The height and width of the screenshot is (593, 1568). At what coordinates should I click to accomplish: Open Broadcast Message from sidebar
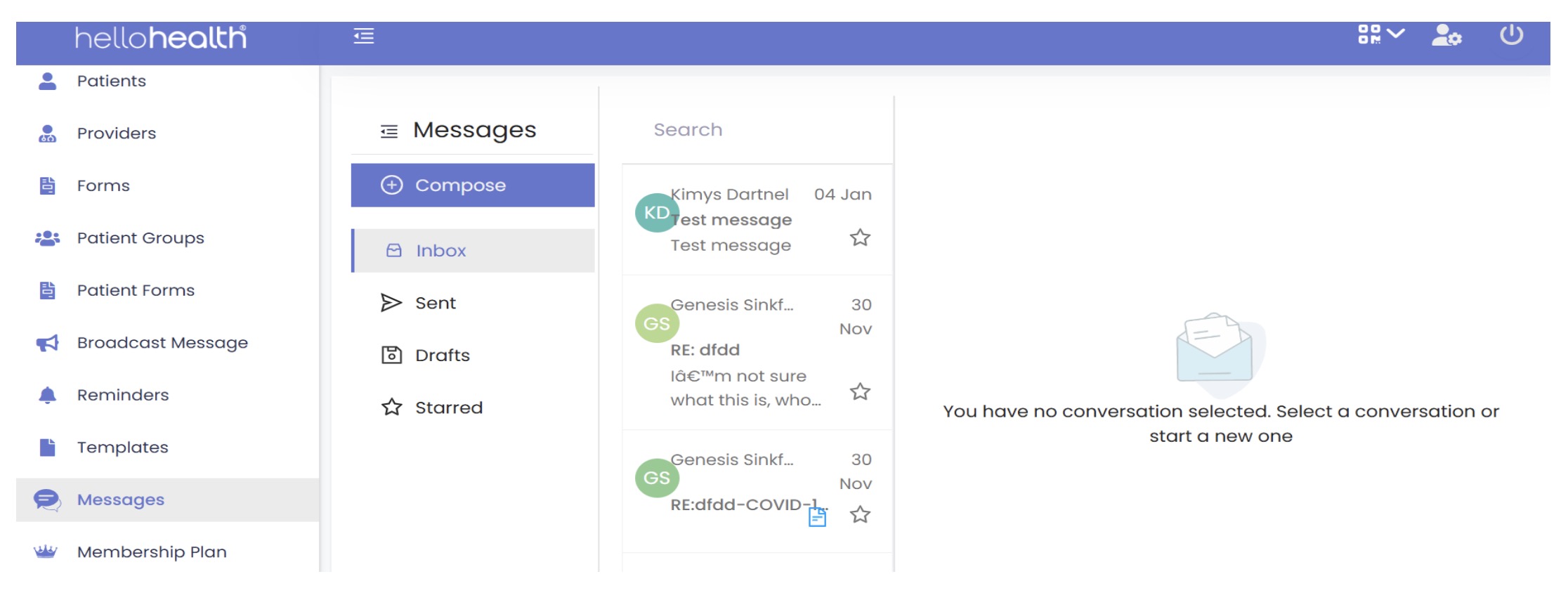tap(162, 343)
